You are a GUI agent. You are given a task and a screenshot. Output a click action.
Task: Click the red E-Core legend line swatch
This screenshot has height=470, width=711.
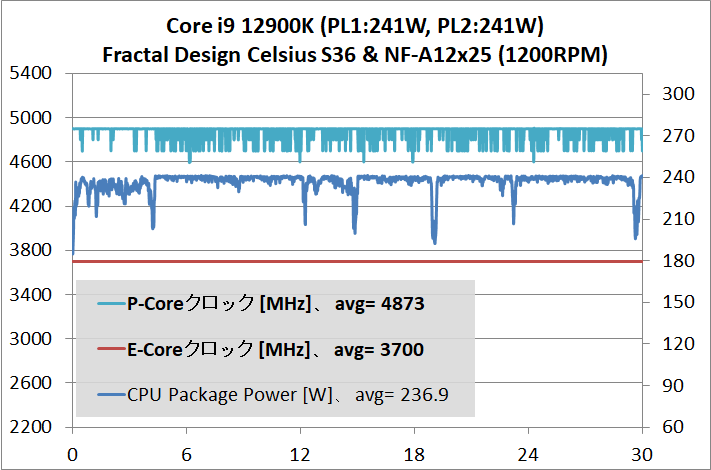point(112,349)
